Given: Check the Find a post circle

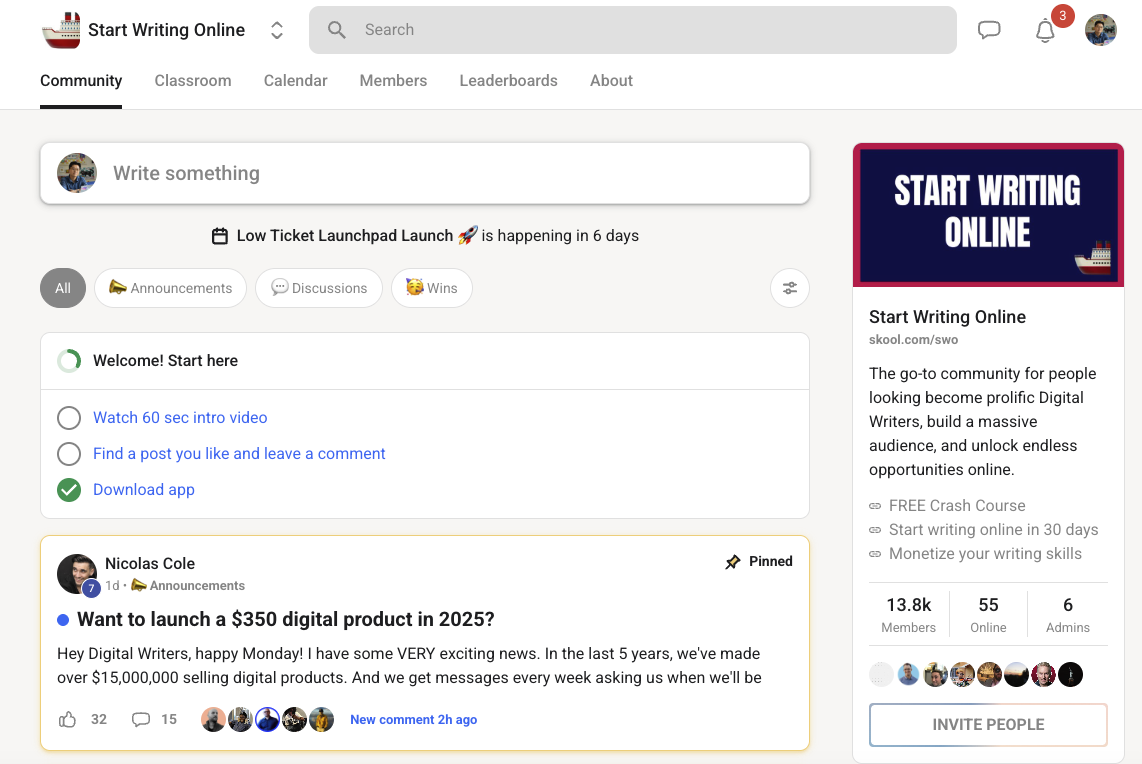Looking at the screenshot, I should [69, 454].
